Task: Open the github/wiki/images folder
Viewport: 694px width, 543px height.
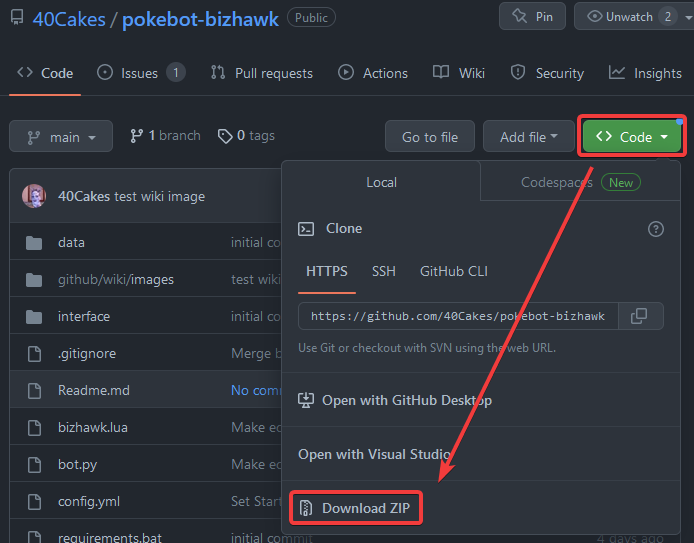Action: [x=116, y=280]
